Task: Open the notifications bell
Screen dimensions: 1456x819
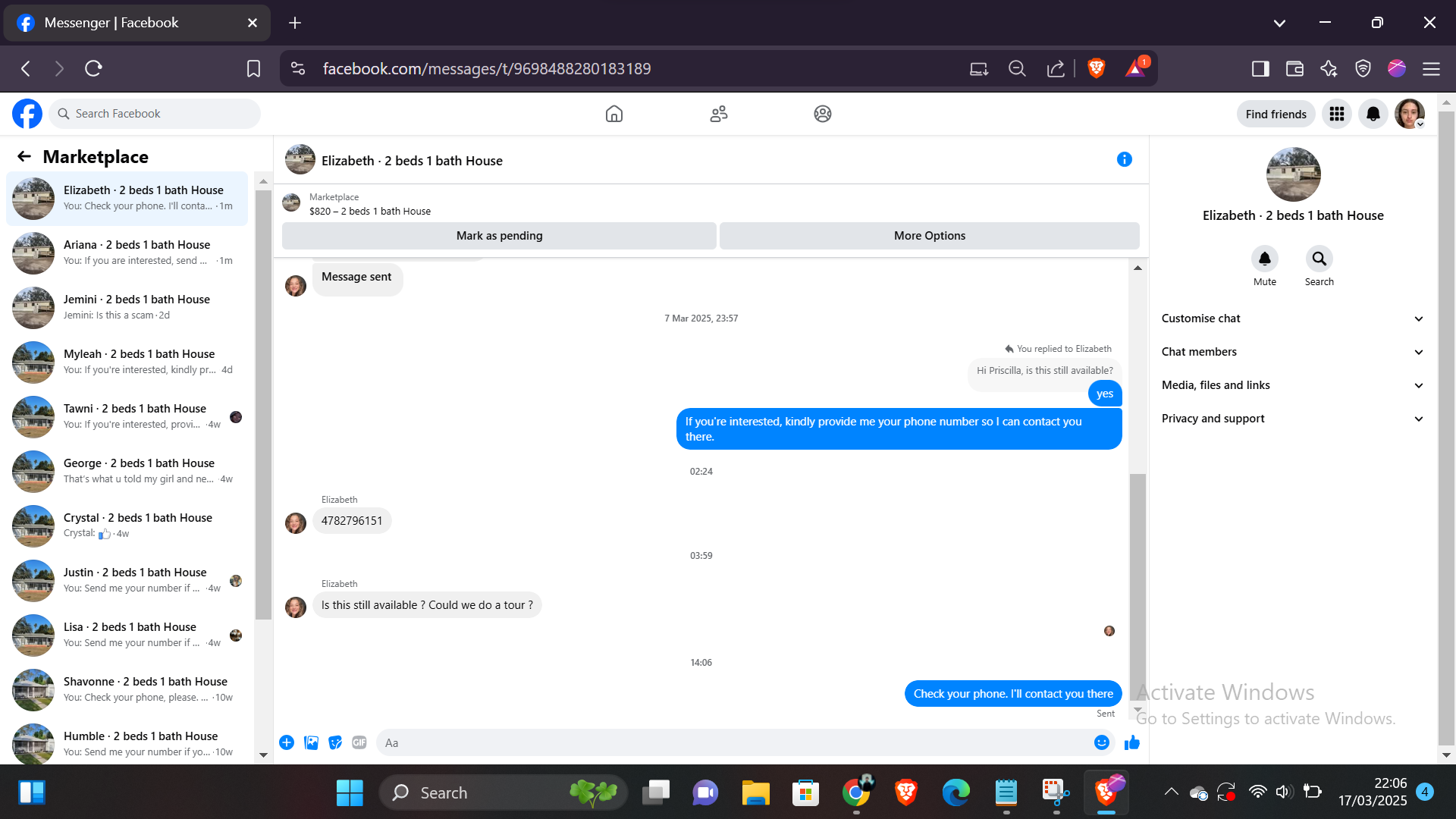Action: pyautogui.click(x=1373, y=114)
